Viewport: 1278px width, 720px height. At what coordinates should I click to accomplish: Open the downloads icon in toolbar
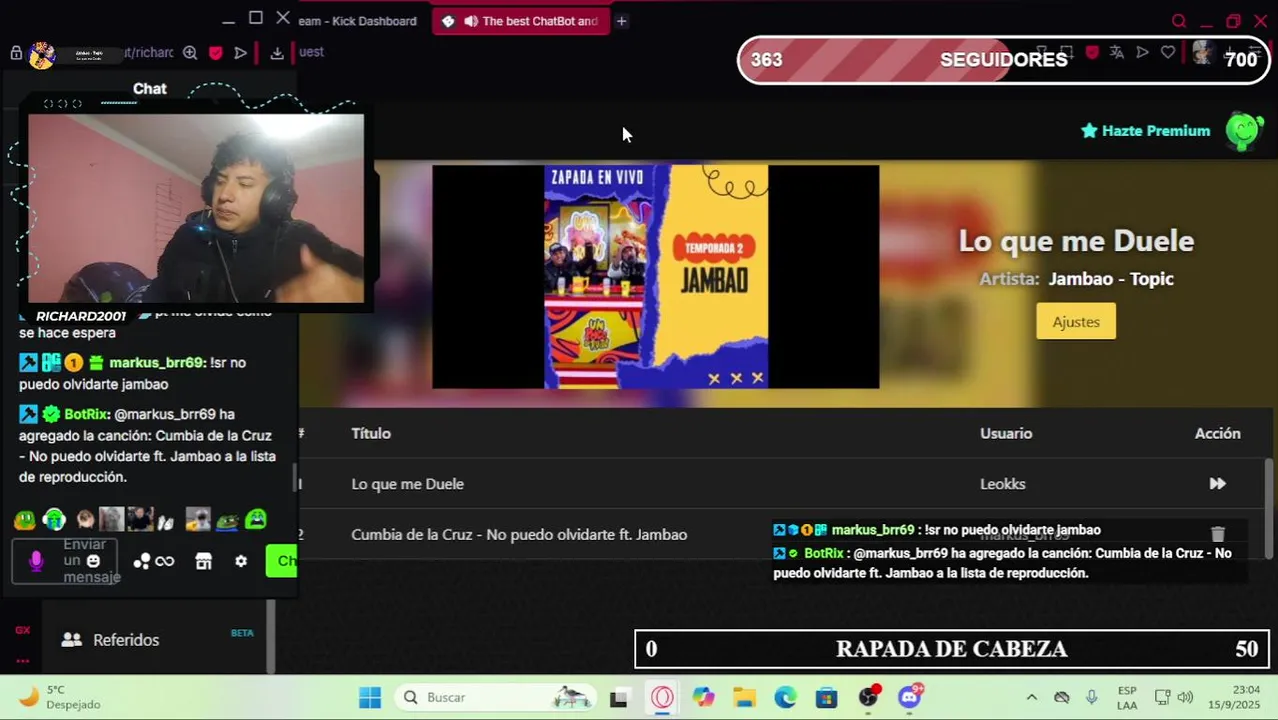click(277, 53)
